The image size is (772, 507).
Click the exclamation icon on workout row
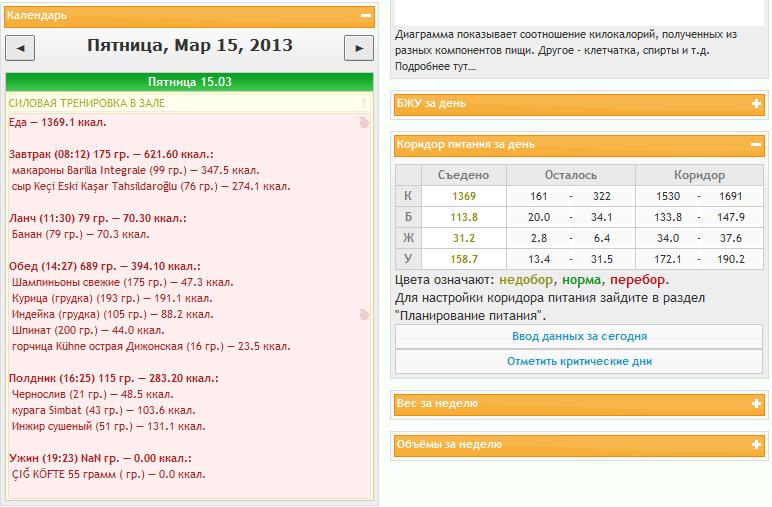(x=364, y=103)
